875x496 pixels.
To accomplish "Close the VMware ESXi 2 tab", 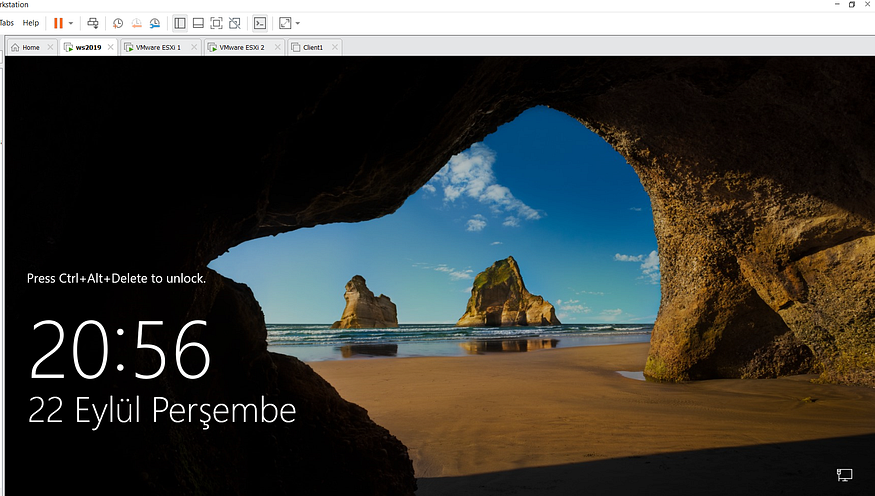I will tap(277, 47).
